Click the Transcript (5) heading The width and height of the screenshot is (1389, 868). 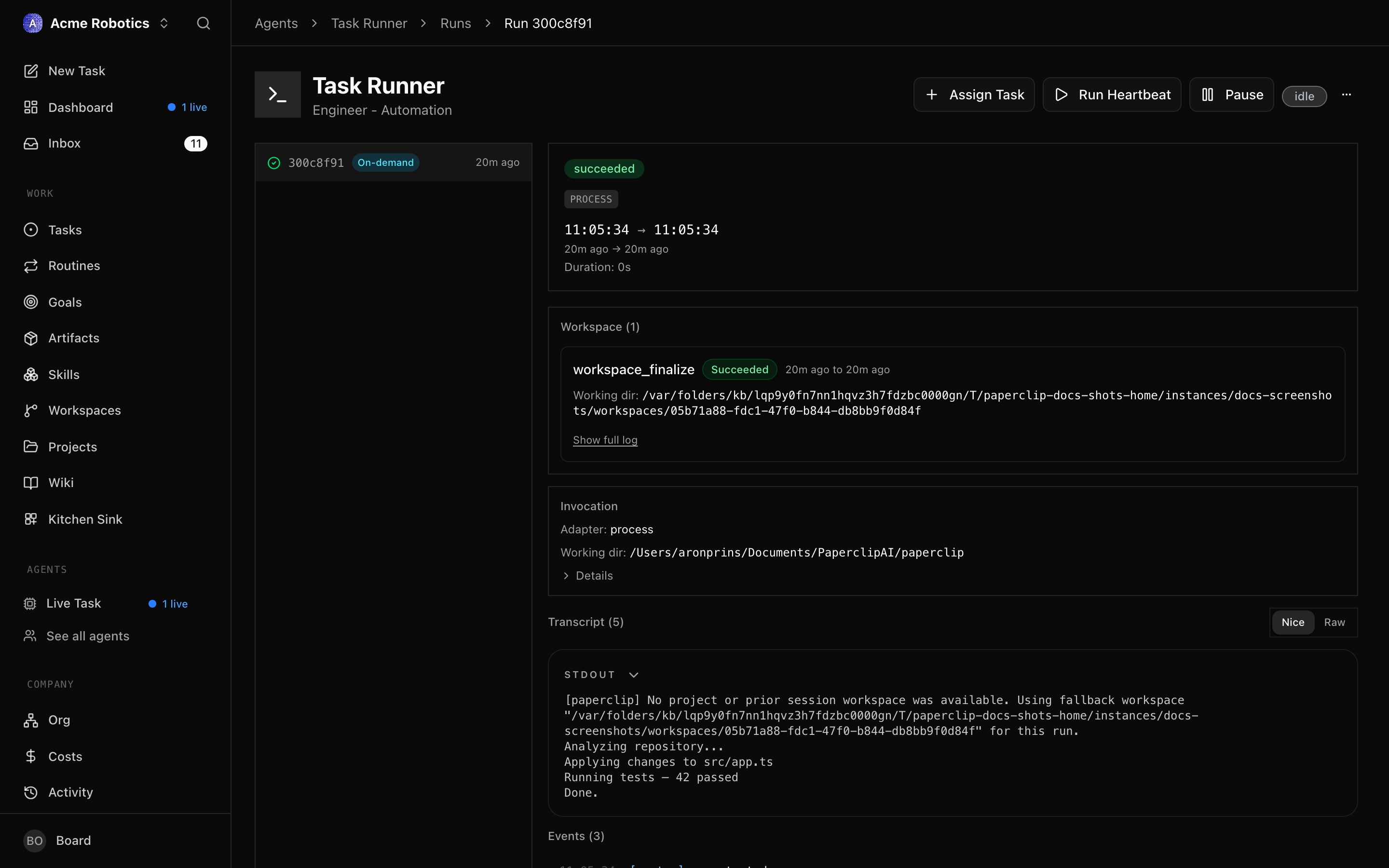click(x=586, y=622)
